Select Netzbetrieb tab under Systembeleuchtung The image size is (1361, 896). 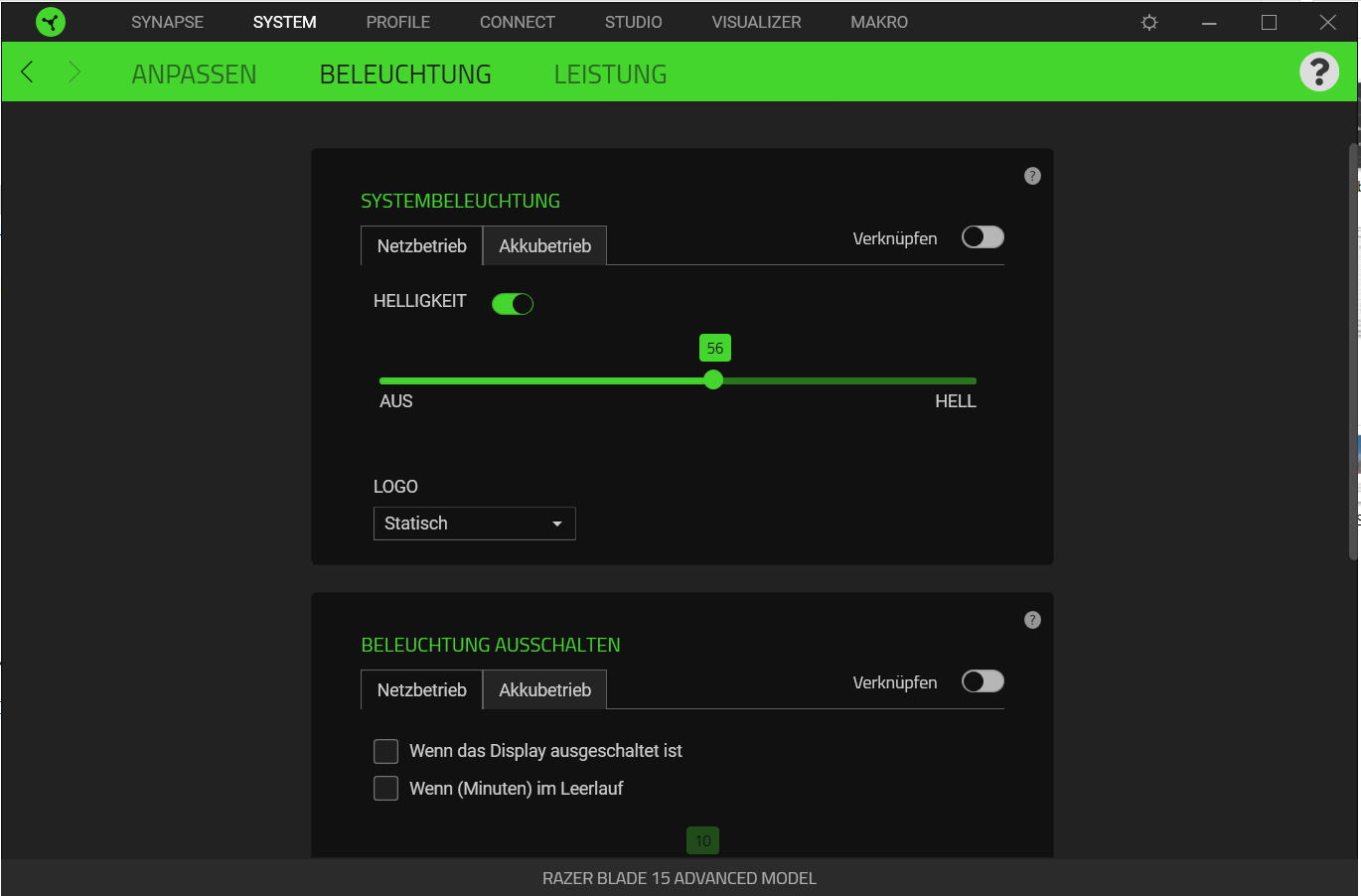click(x=421, y=246)
